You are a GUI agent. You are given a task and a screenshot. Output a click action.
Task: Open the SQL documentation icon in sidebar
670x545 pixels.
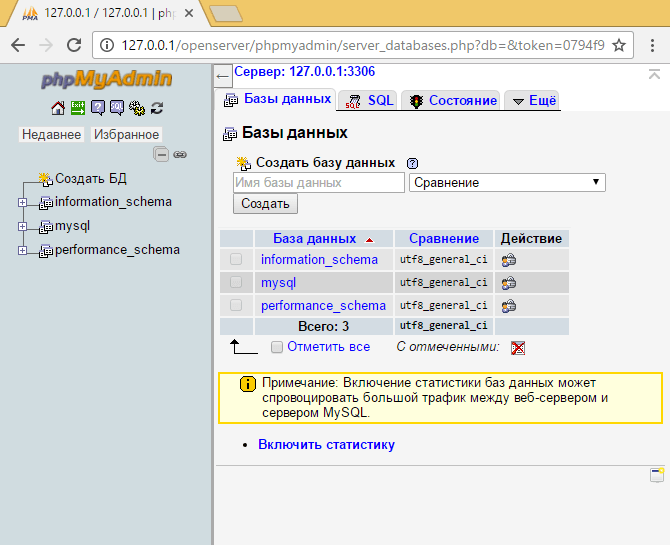point(117,108)
